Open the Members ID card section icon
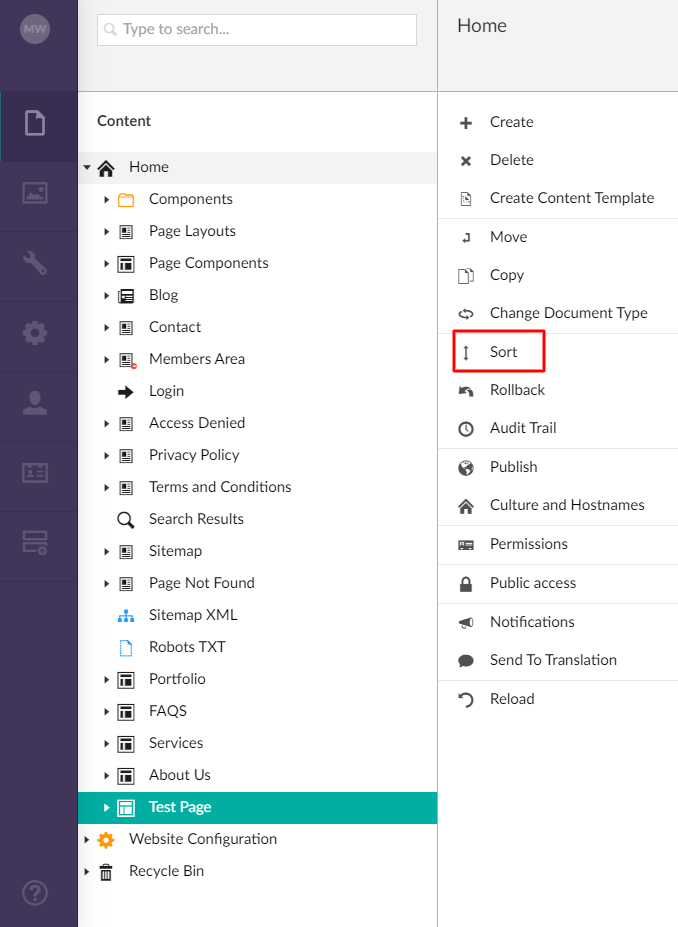Screen dimensions: 678x927 click(35, 473)
